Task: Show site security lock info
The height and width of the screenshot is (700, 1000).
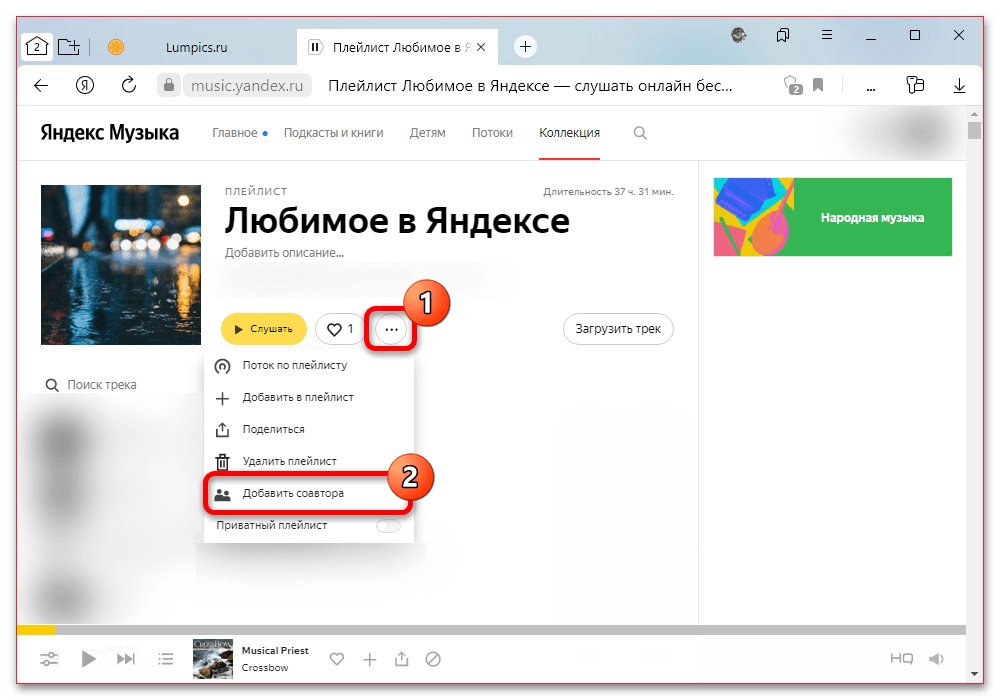Action: [169, 85]
